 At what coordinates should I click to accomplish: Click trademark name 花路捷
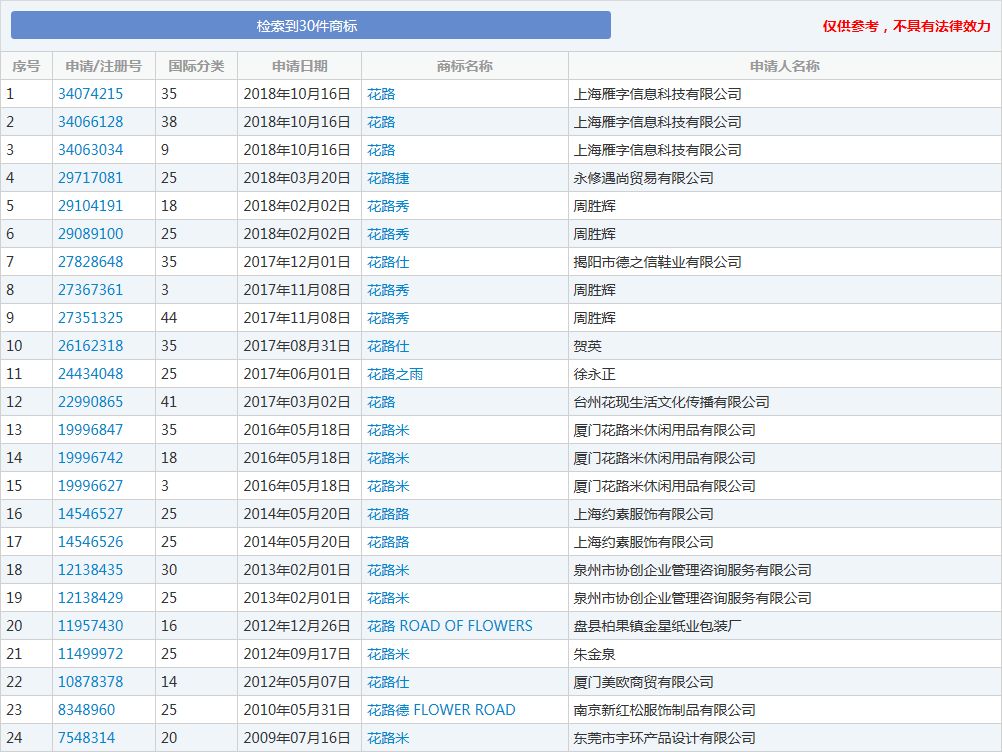(388, 178)
